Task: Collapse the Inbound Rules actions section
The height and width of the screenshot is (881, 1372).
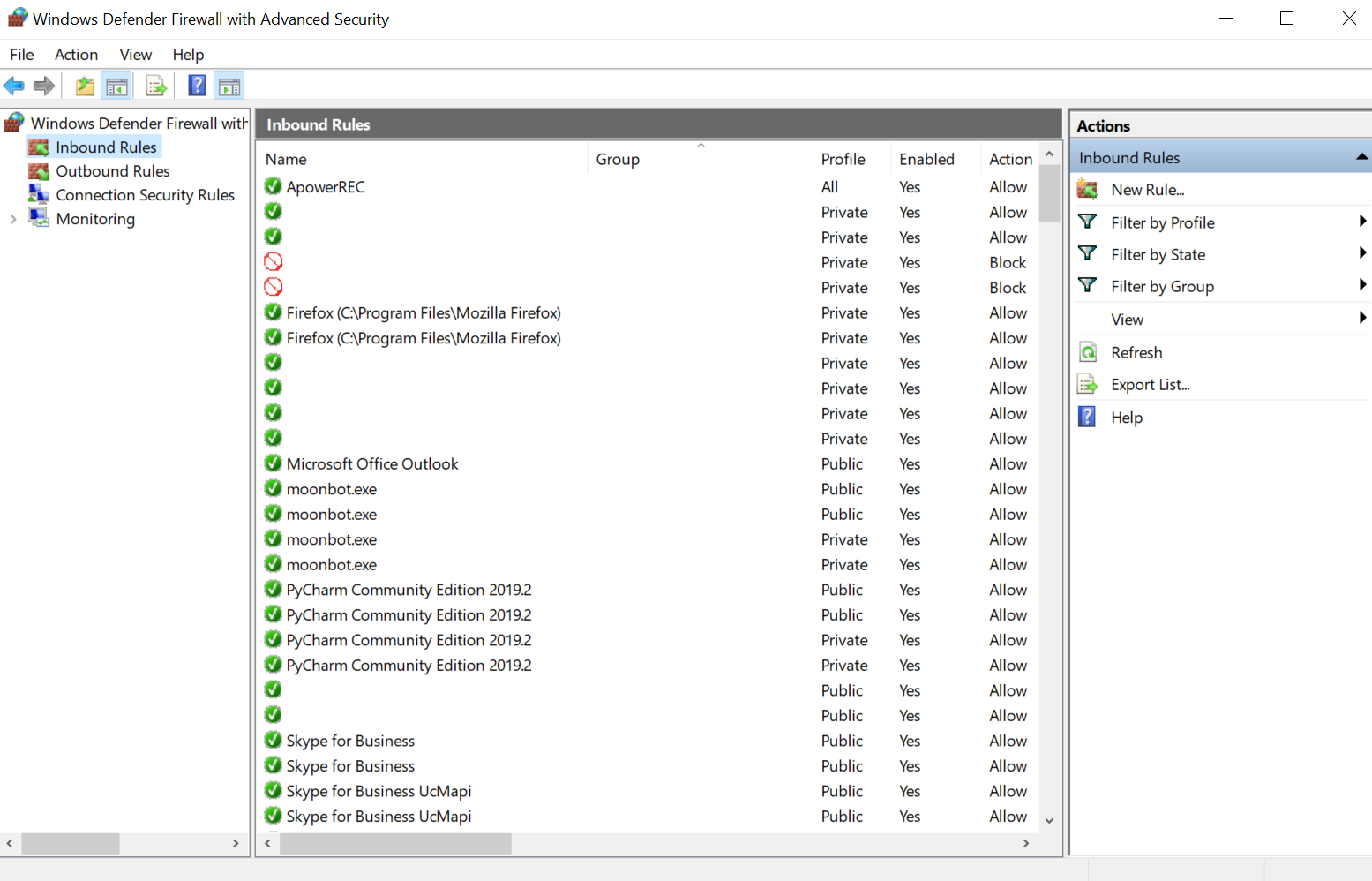Action: [x=1361, y=157]
